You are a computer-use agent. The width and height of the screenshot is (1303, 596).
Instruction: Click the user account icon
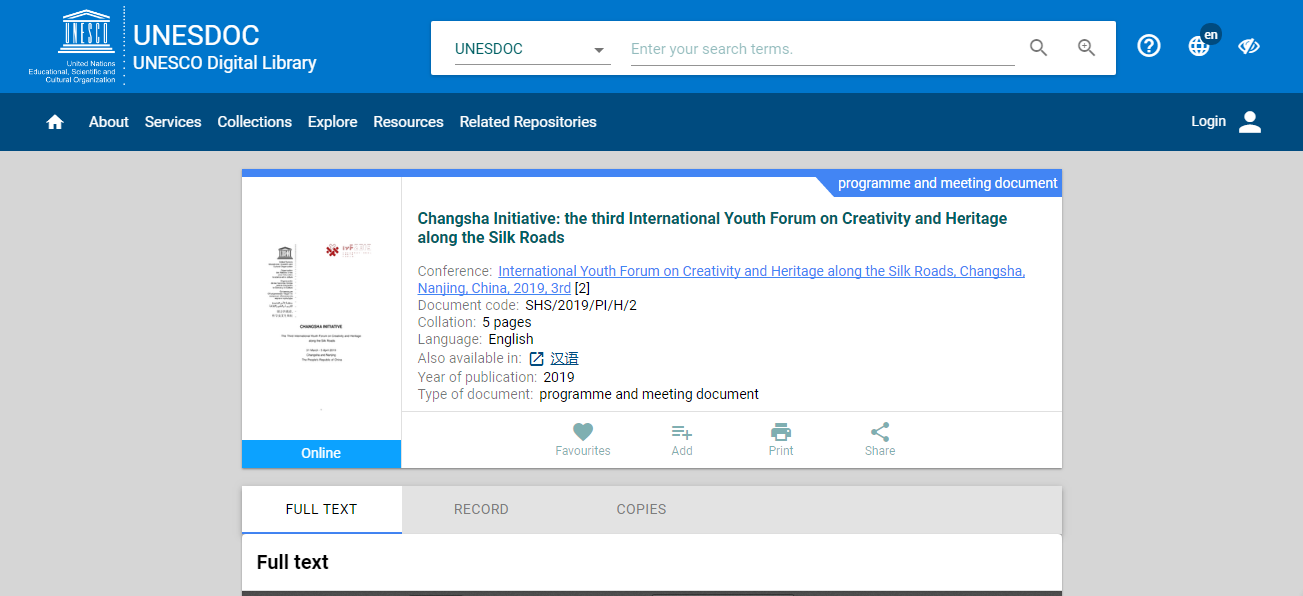tap(1250, 122)
